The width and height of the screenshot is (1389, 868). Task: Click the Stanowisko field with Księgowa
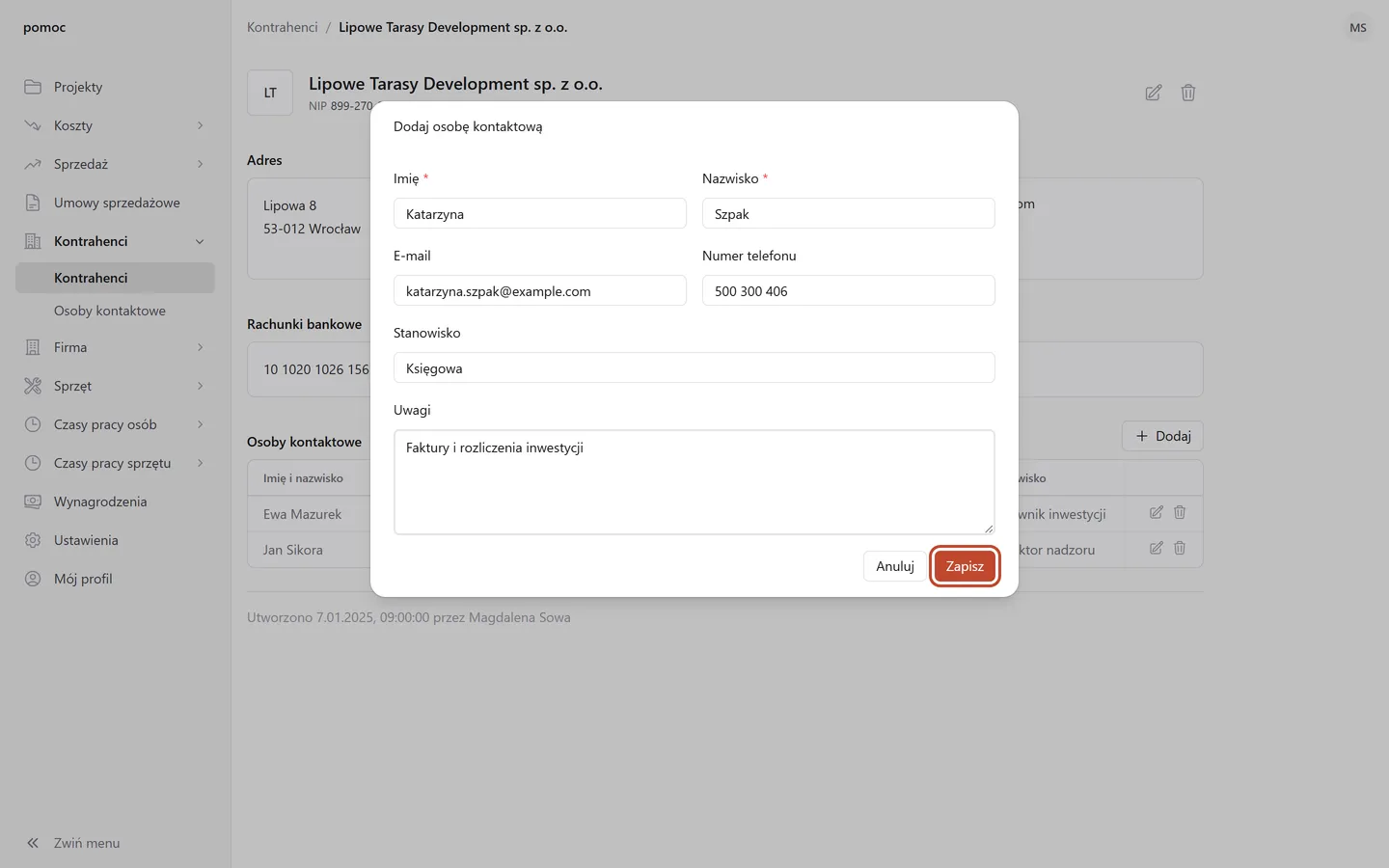click(x=694, y=367)
